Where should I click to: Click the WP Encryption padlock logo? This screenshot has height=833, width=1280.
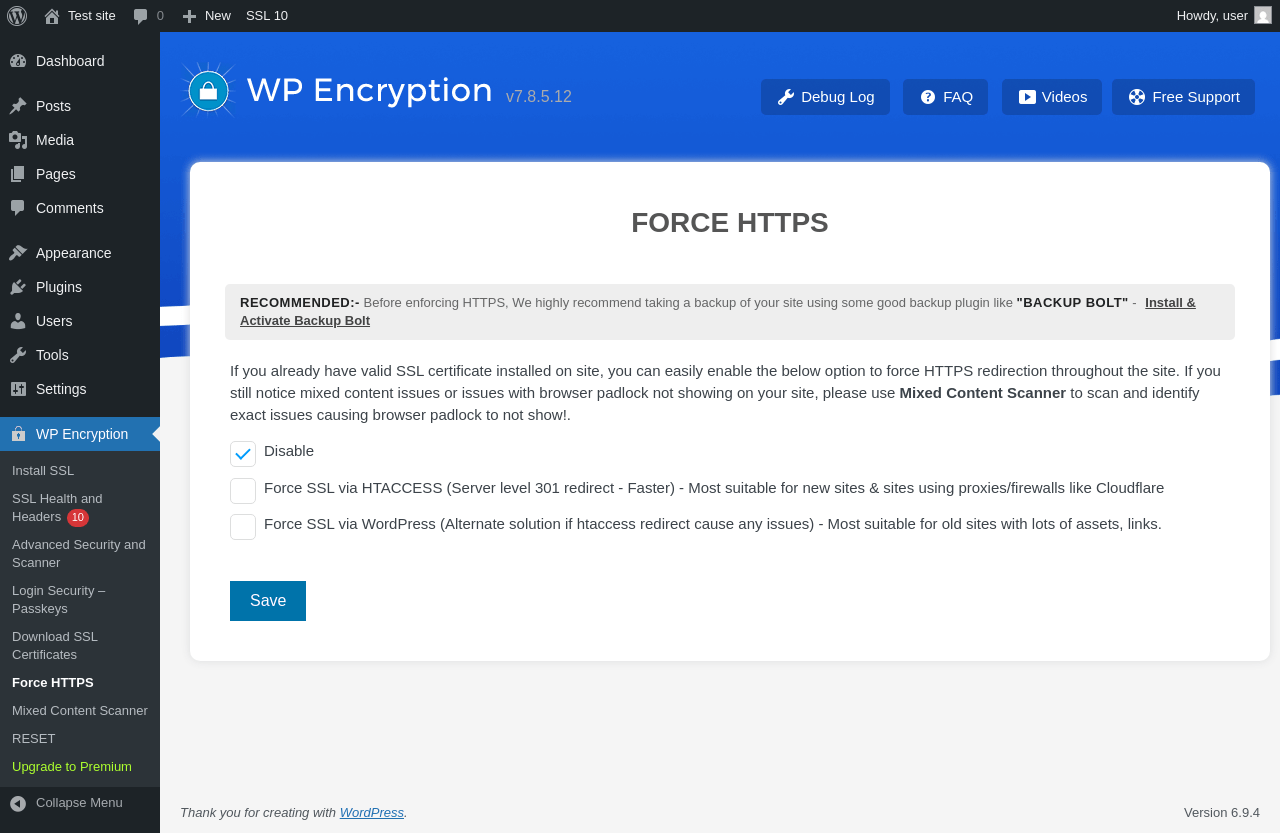pyautogui.click(x=208, y=91)
